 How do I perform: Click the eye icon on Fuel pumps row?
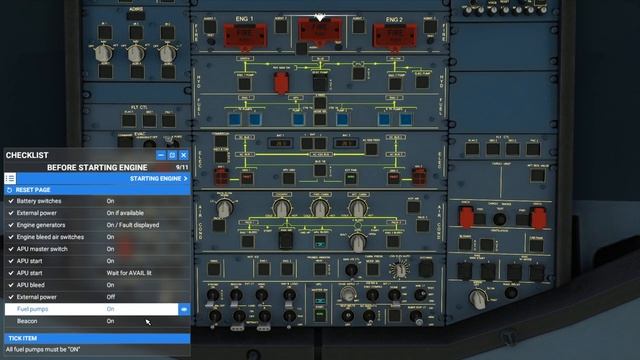(x=184, y=309)
